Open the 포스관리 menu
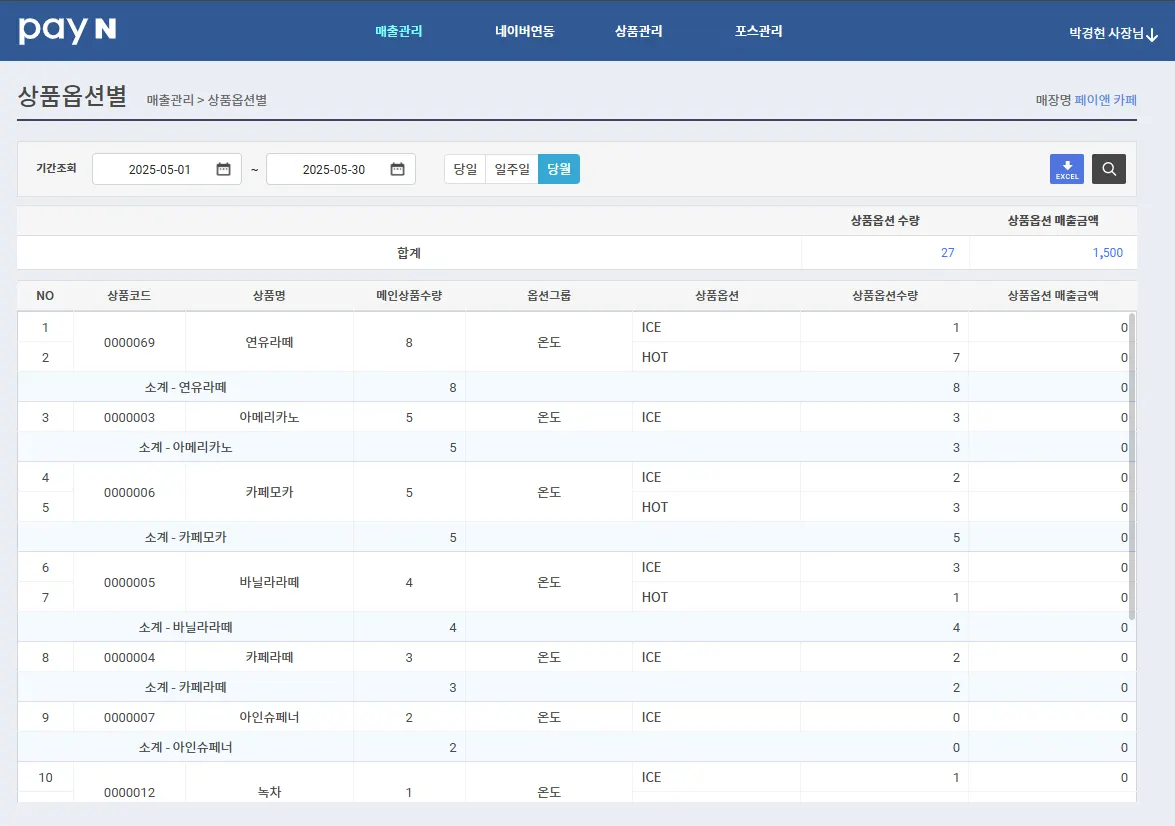 pyautogui.click(x=758, y=31)
